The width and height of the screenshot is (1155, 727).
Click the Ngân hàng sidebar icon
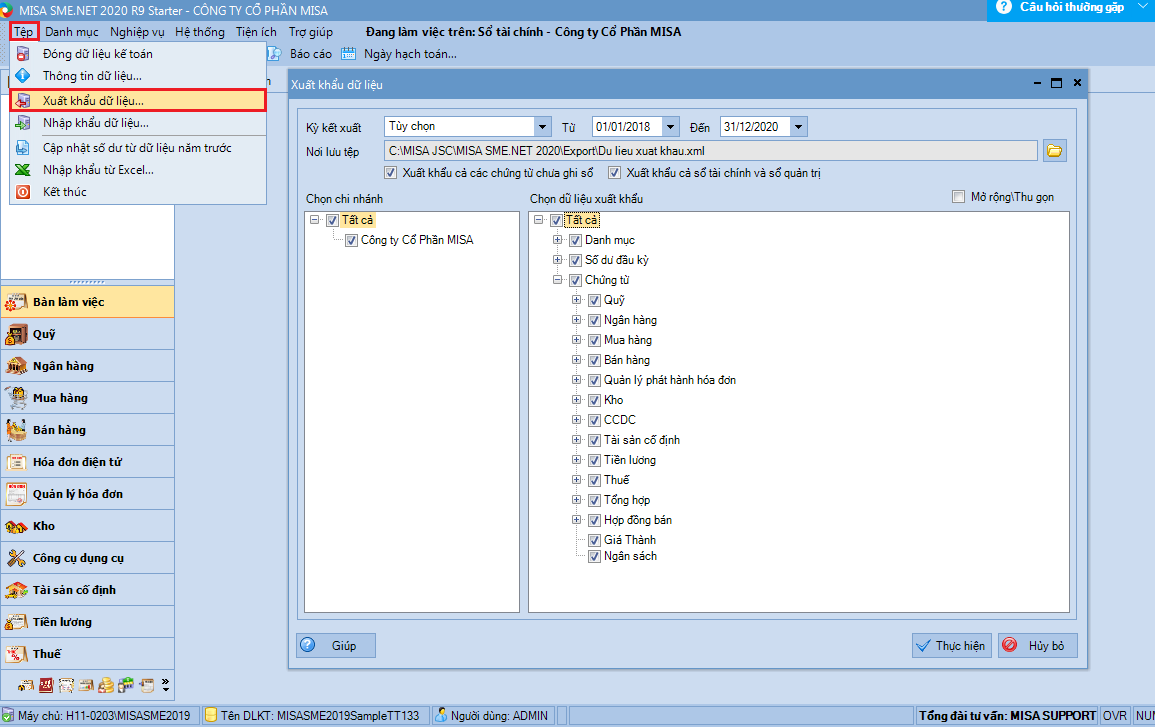16,365
